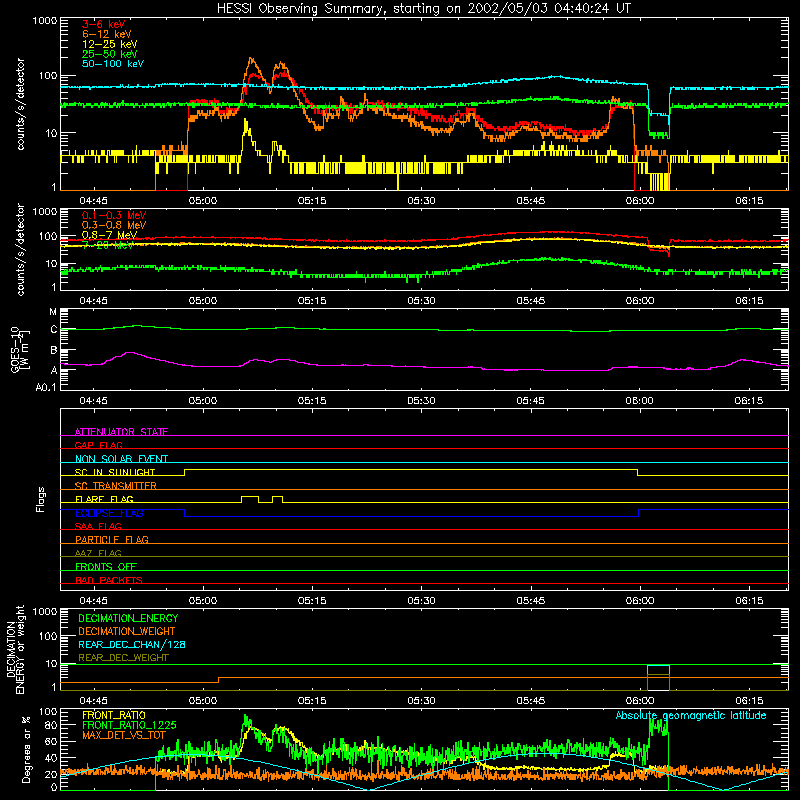
Task: Click the 0.1-0.3 MeV legend label
Action: click(x=114, y=215)
